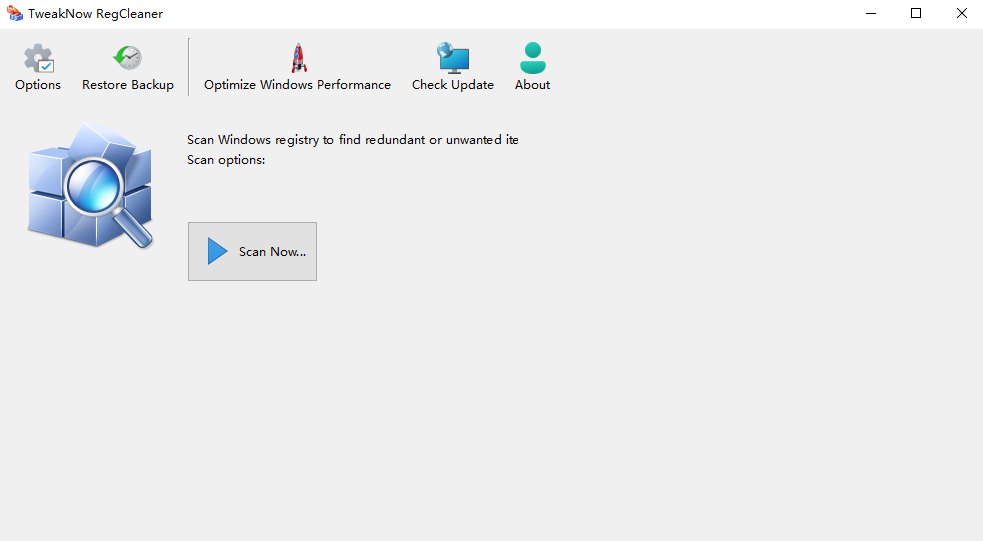The height and width of the screenshot is (541, 983).
Task: Click the 'Scan options:' label
Action: point(226,160)
